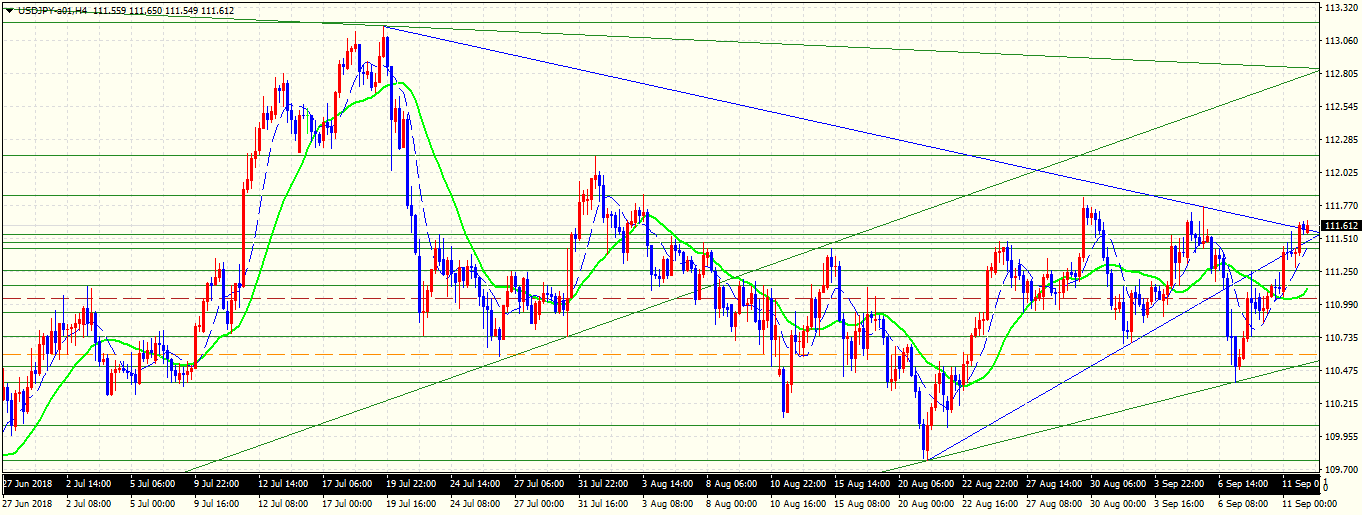Click the 17 Jul 00:00 lower time label
Viewport: 1362px width, 515px height.
(349, 504)
